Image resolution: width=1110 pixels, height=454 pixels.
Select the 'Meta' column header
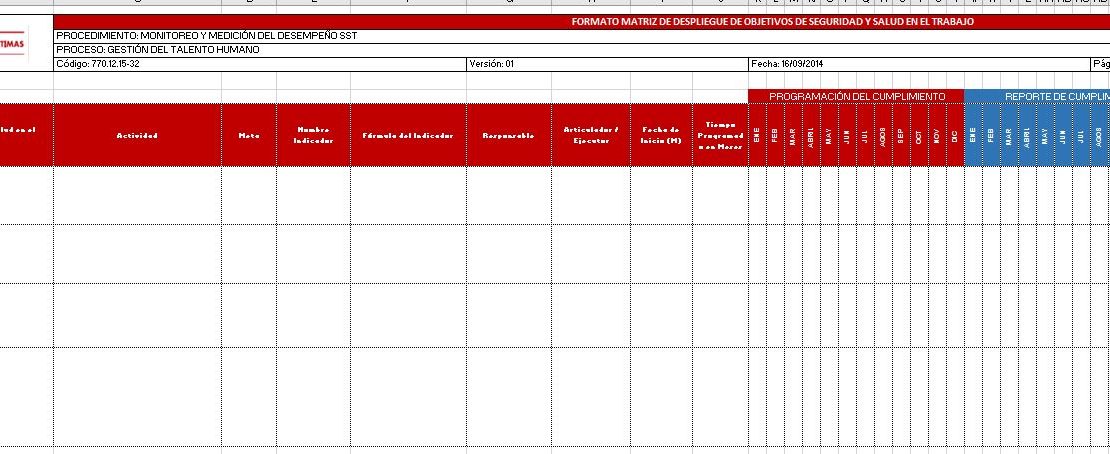pyautogui.click(x=249, y=135)
